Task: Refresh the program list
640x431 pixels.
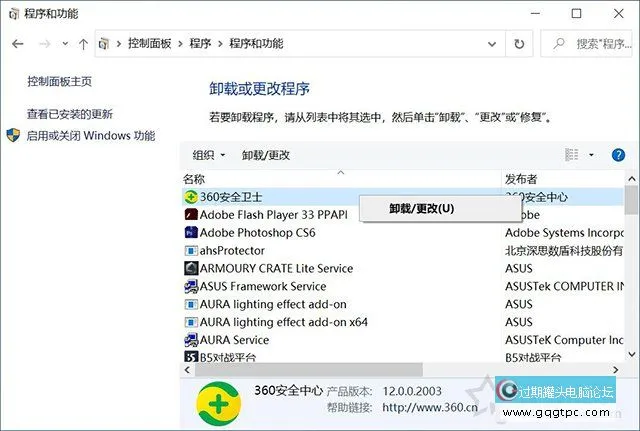Action: 519,44
